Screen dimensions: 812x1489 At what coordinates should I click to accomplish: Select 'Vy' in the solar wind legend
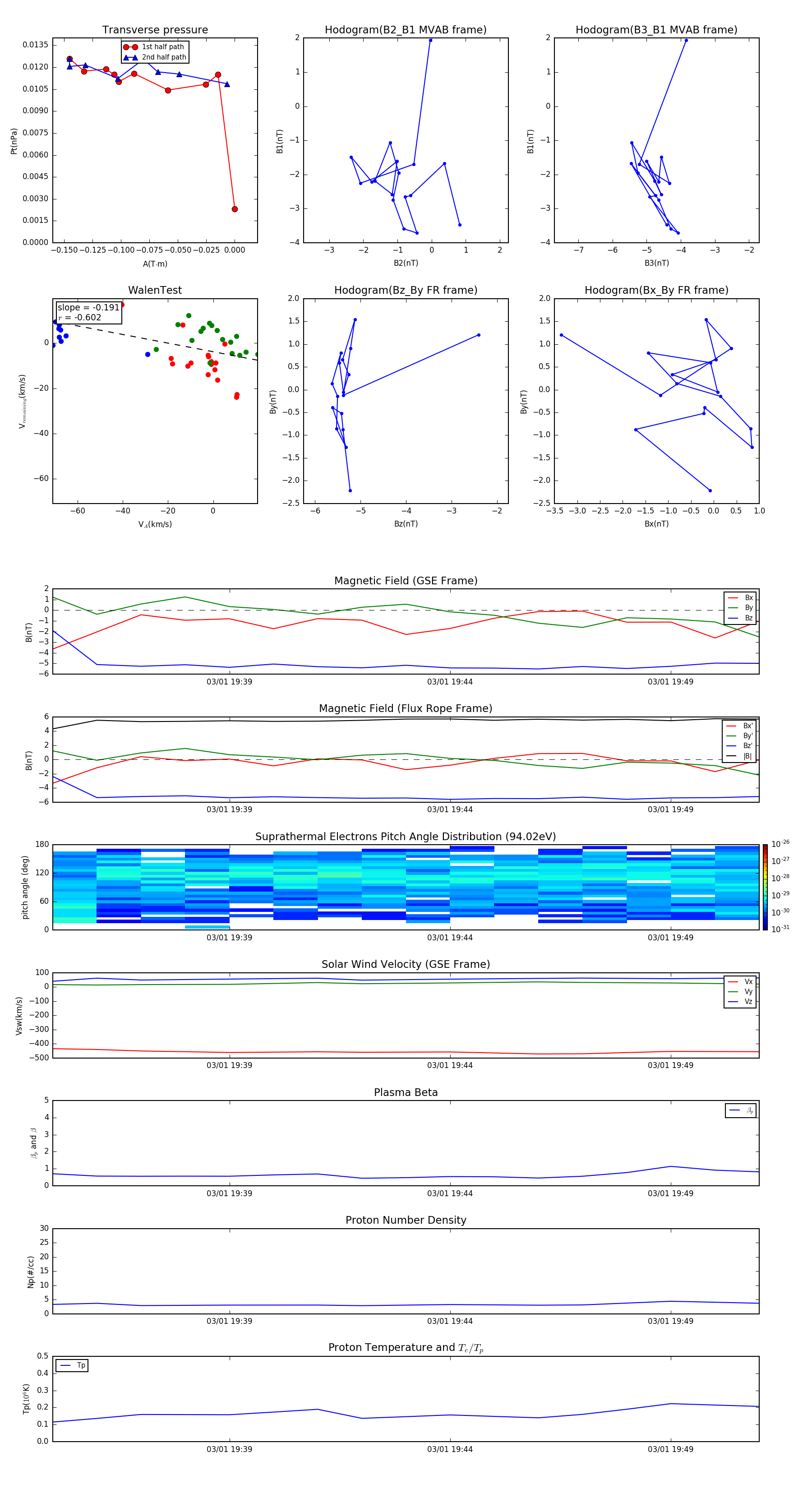click(x=740, y=991)
